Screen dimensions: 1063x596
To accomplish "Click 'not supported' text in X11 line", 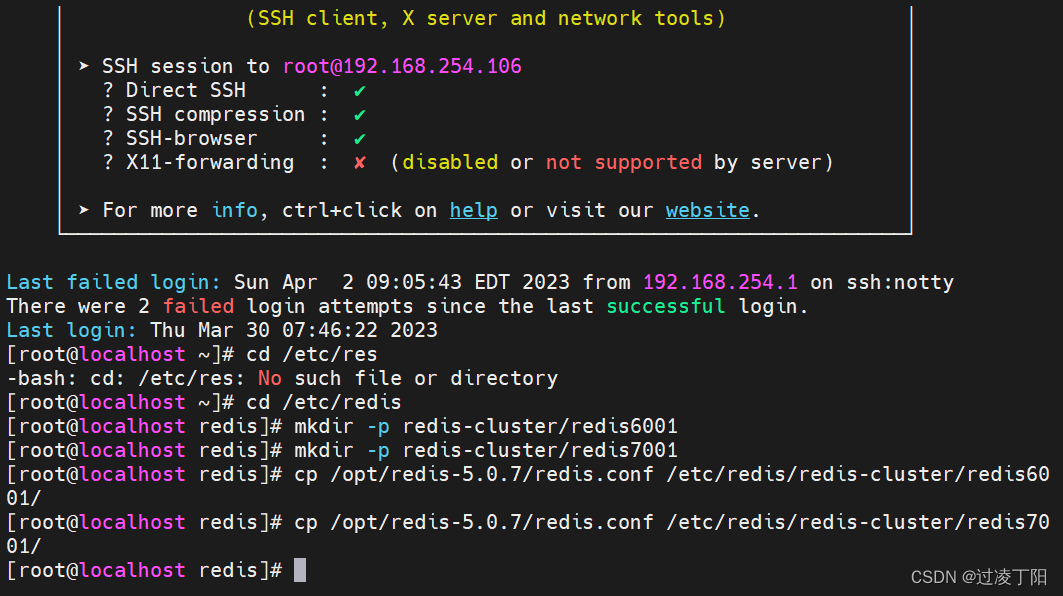I will (x=624, y=163).
